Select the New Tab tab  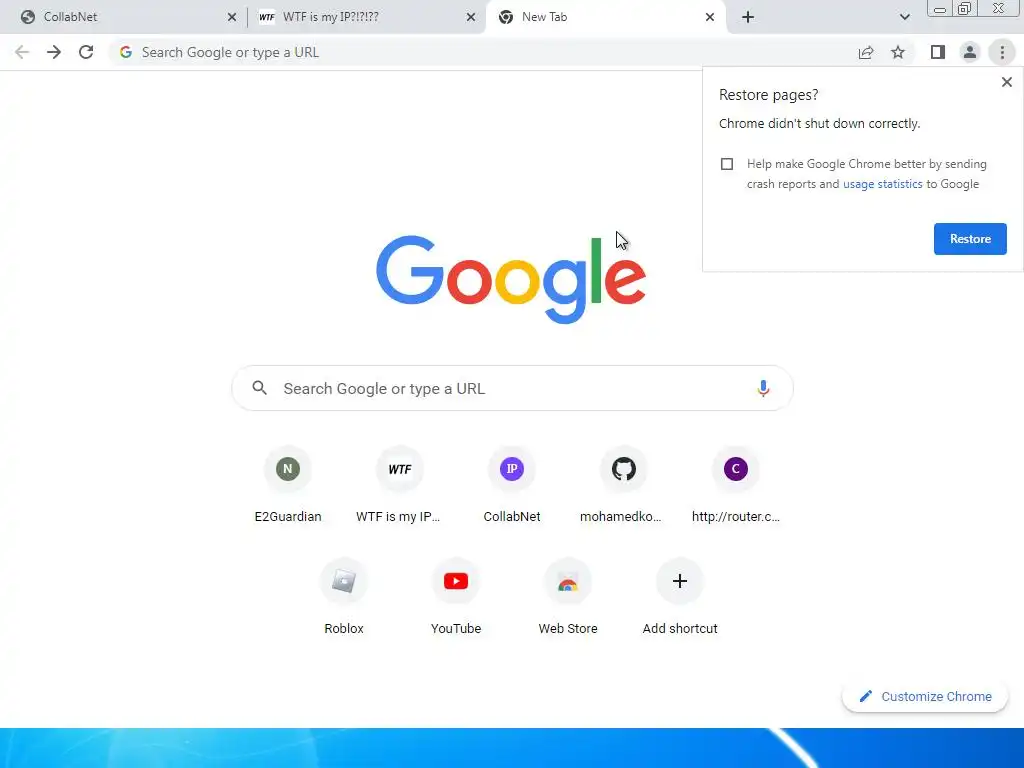click(x=604, y=17)
